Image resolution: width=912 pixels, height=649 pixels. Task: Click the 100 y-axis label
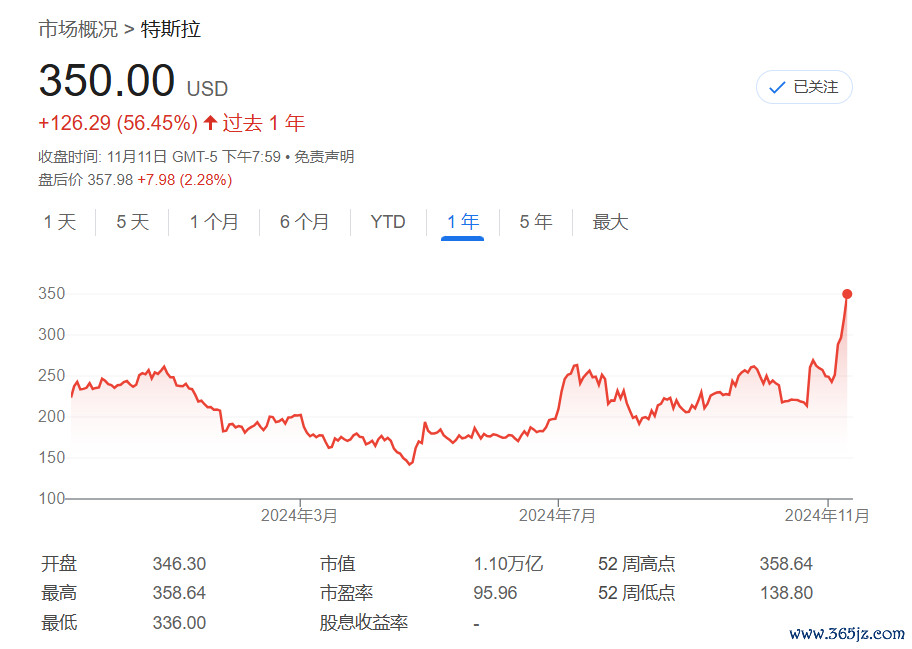click(52, 498)
